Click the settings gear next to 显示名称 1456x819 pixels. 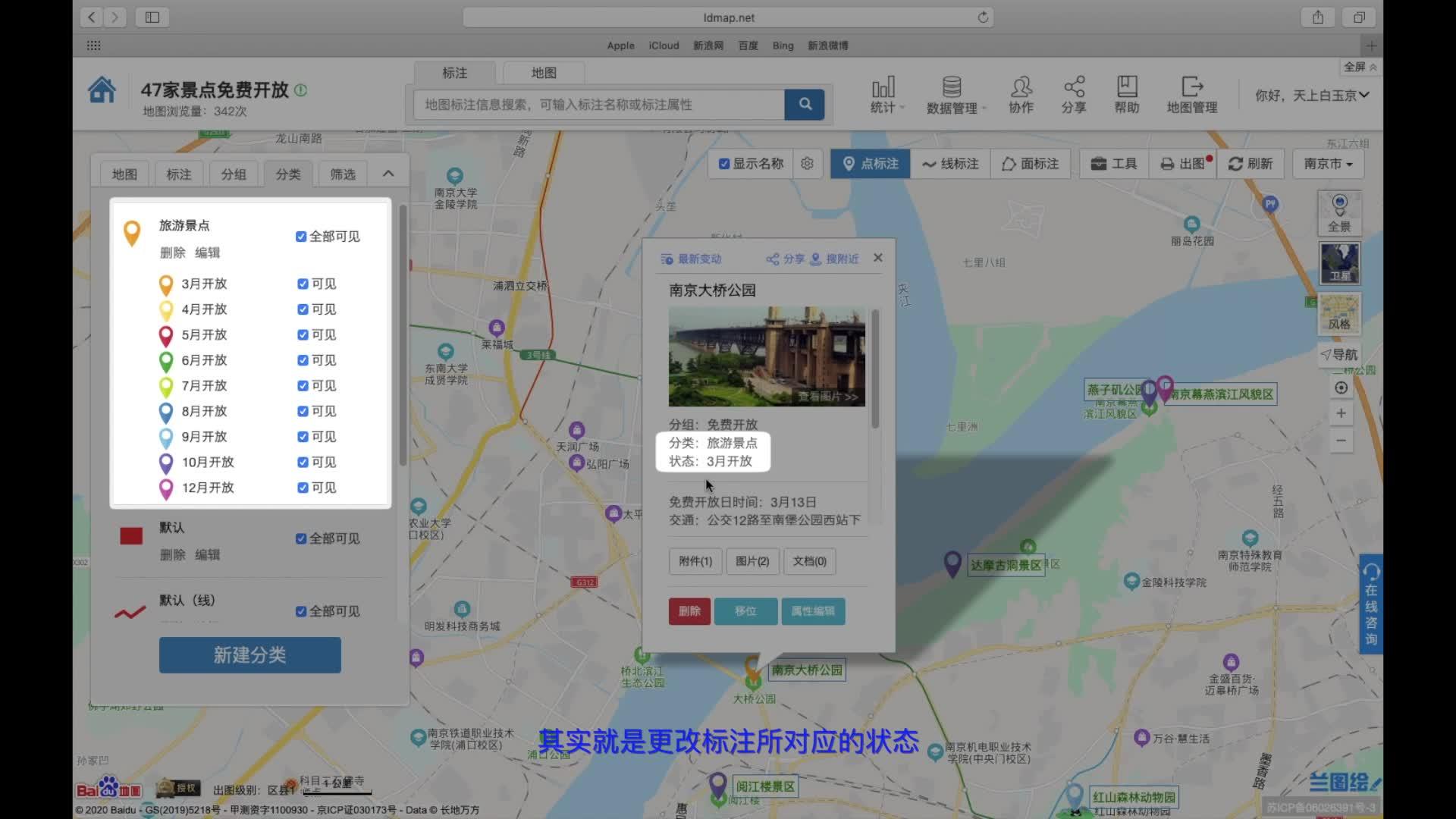point(808,164)
